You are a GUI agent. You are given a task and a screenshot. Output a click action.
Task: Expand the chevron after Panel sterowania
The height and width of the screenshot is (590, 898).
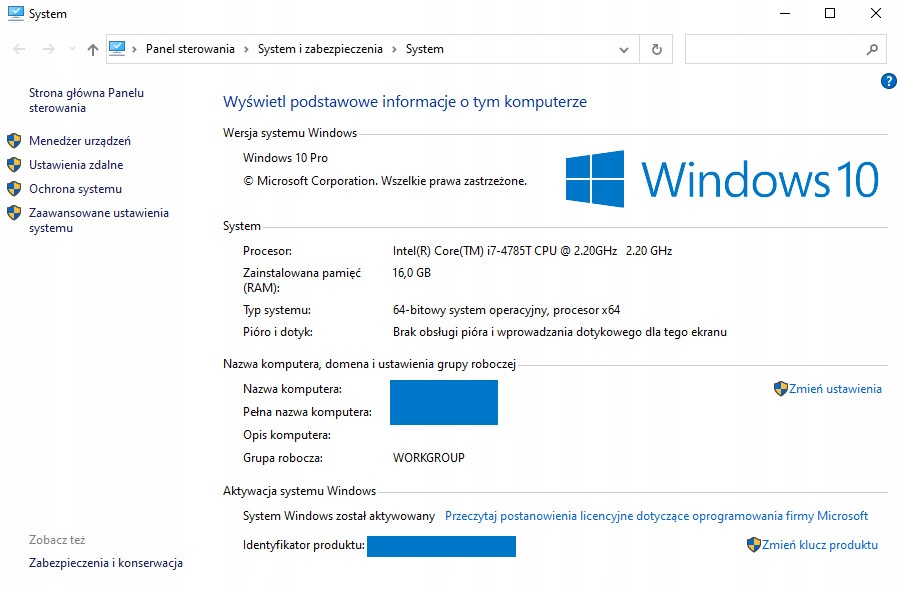tap(246, 49)
